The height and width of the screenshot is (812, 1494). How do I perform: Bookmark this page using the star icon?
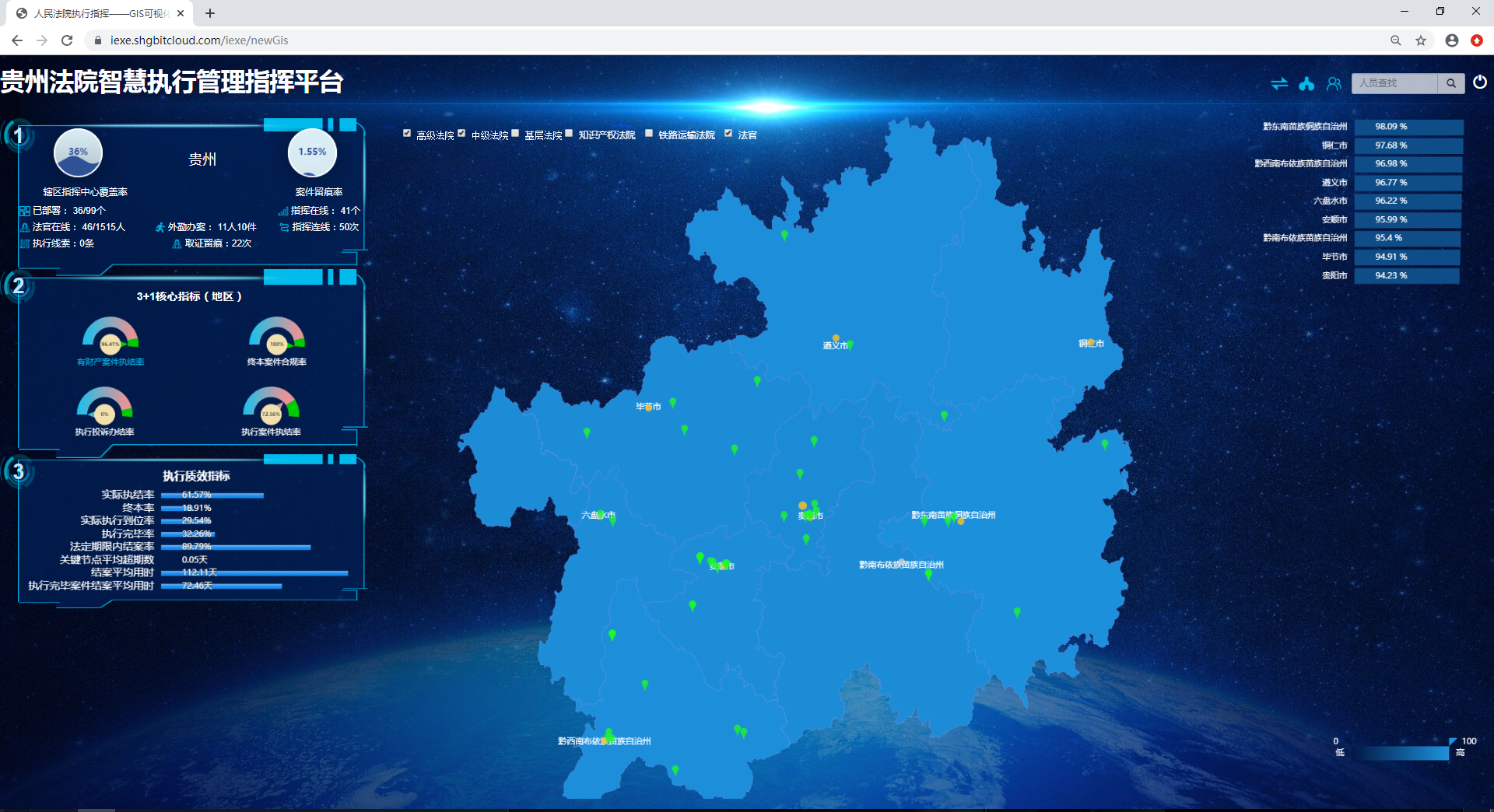pos(1421,40)
